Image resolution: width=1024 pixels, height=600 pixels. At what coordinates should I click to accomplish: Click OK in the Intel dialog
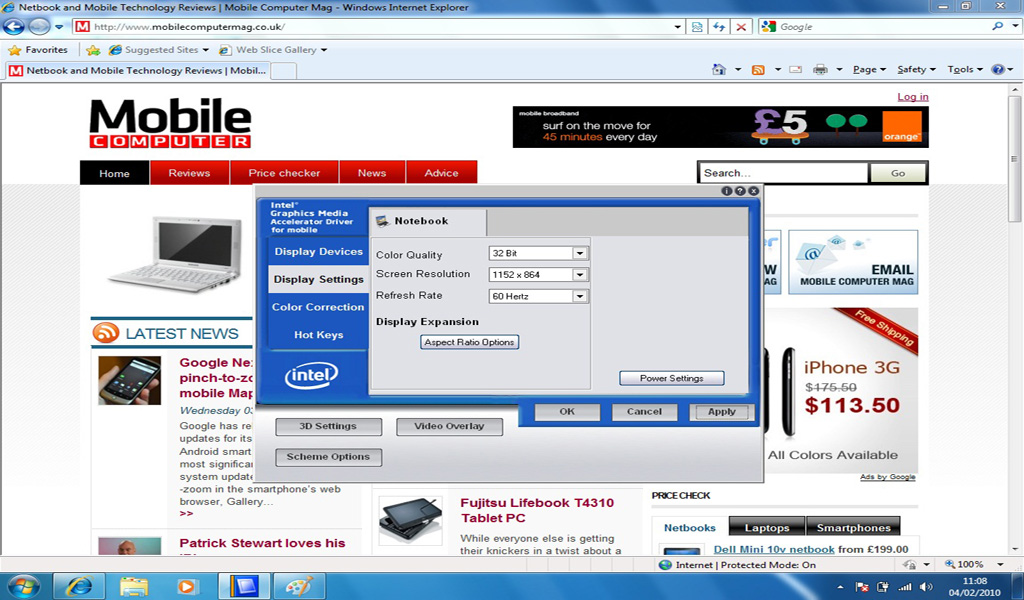[567, 412]
